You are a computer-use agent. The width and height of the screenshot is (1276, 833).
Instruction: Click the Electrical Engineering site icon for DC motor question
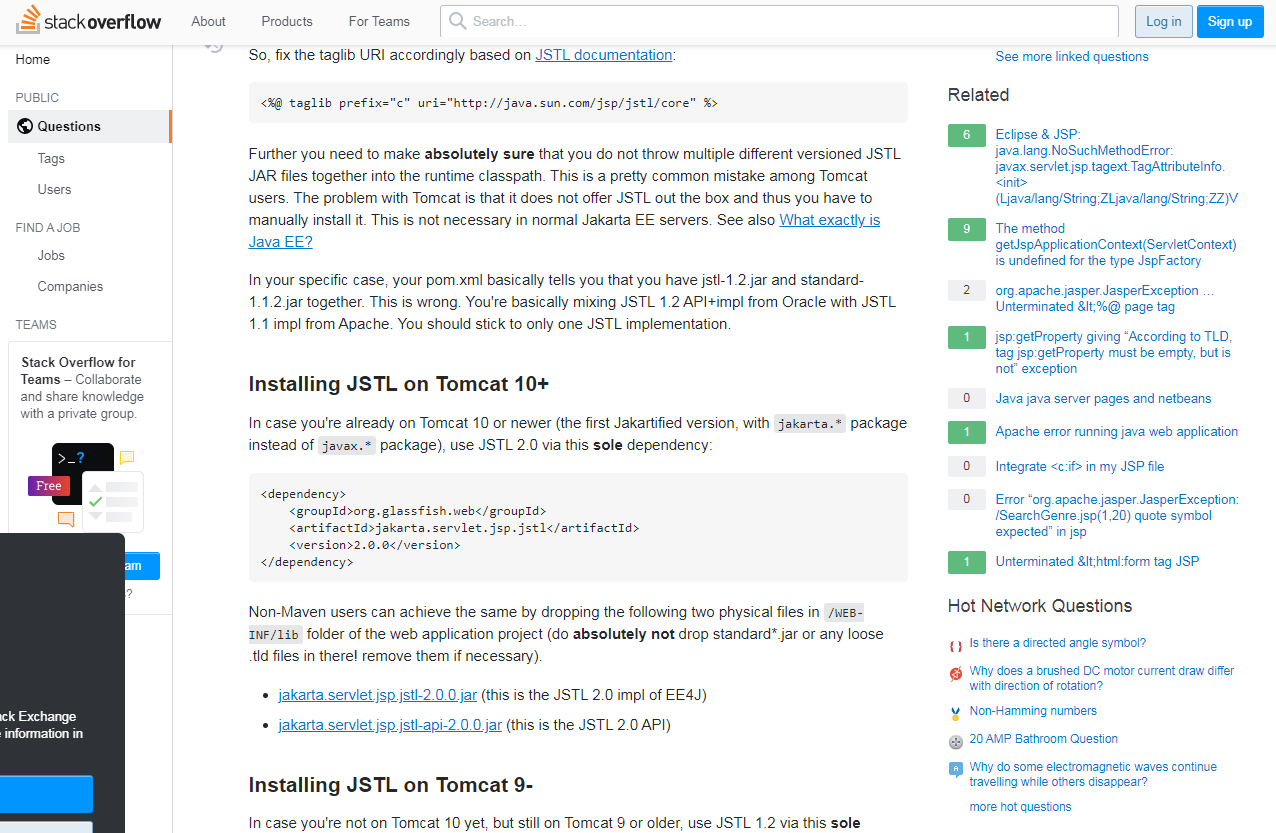(x=956, y=675)
